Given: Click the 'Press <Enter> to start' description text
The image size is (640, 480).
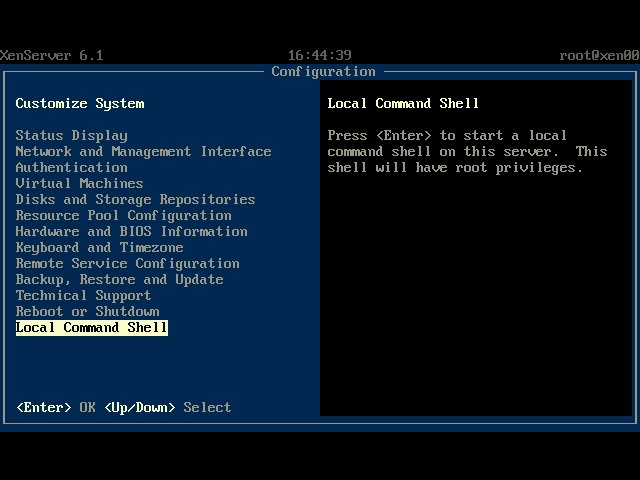Looking at the screenshot, I should coord(467,151).
